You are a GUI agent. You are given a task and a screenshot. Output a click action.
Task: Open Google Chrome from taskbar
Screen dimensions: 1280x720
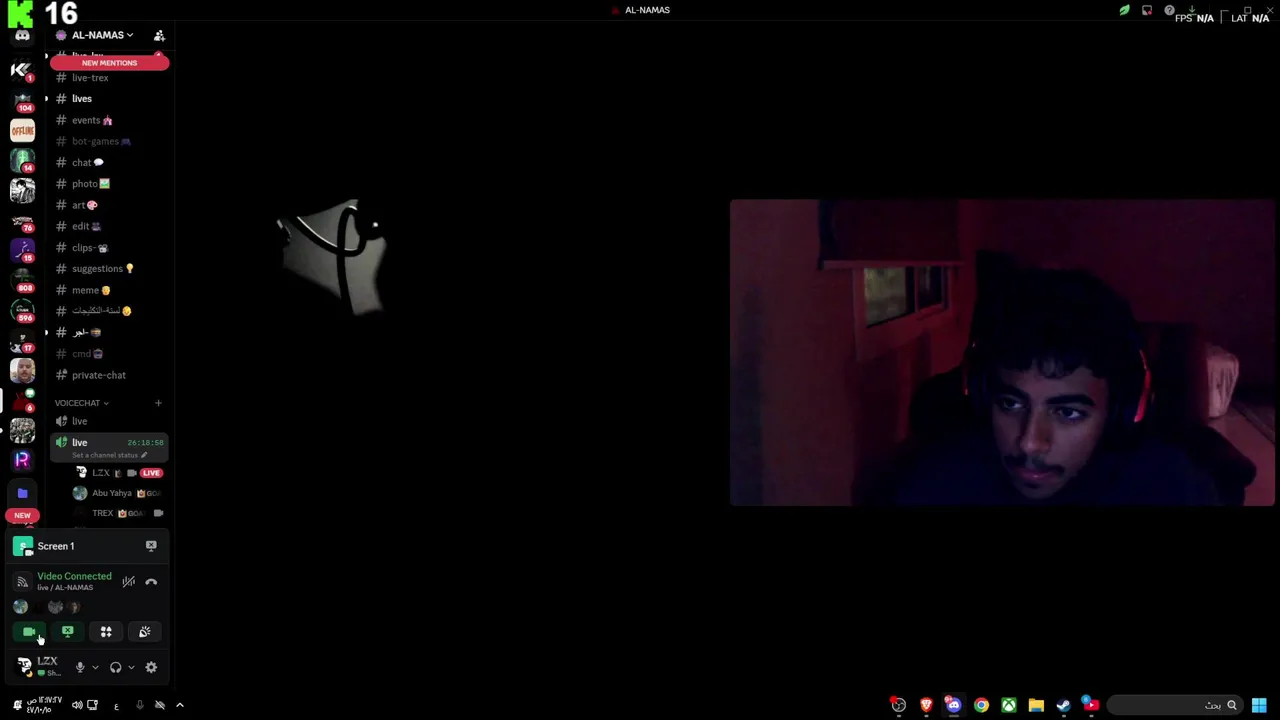981,706
